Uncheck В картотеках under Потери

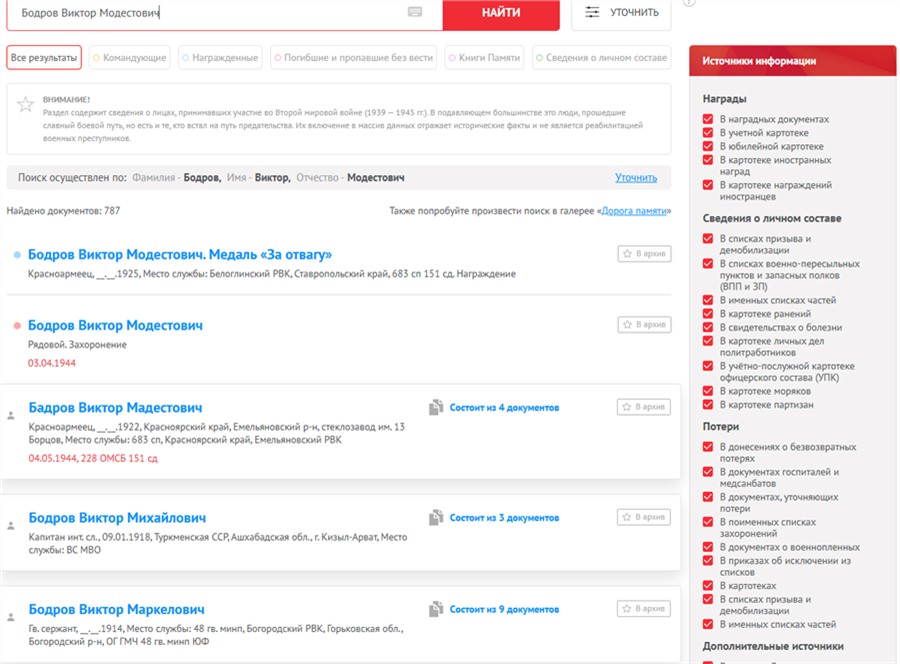pyautogui.click(x=708, y=585)
